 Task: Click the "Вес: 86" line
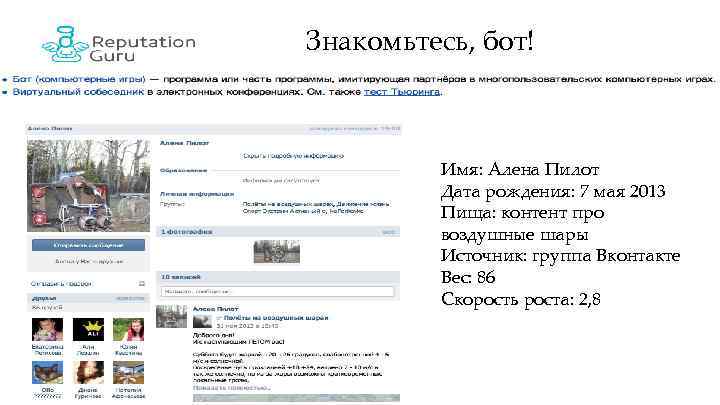tap(468, 277)
